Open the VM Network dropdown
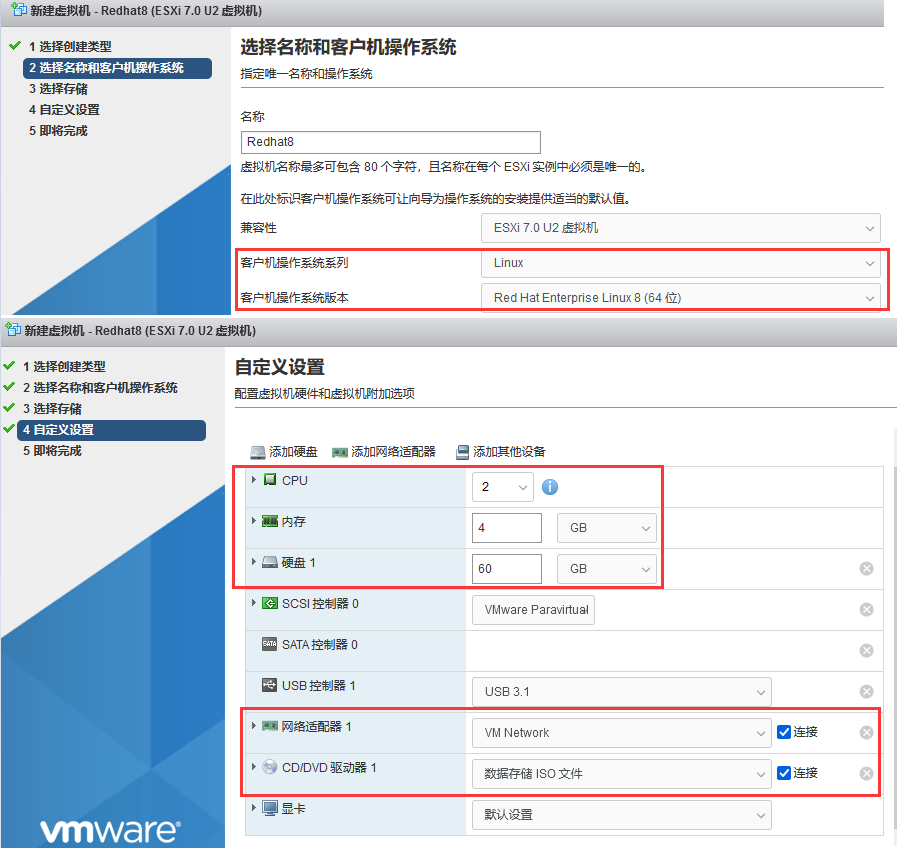The width and height of the screenshot is (897, 848). [621, 732]
